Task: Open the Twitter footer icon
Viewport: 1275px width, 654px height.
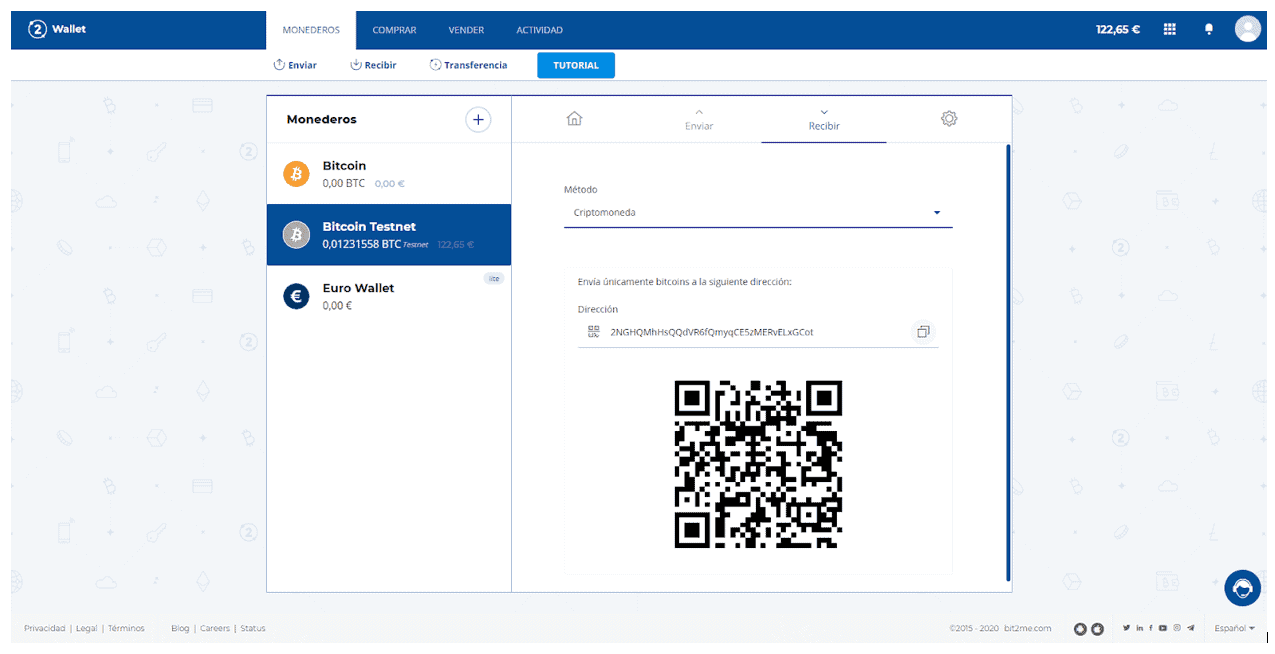Action: [x=1127, y=628]
